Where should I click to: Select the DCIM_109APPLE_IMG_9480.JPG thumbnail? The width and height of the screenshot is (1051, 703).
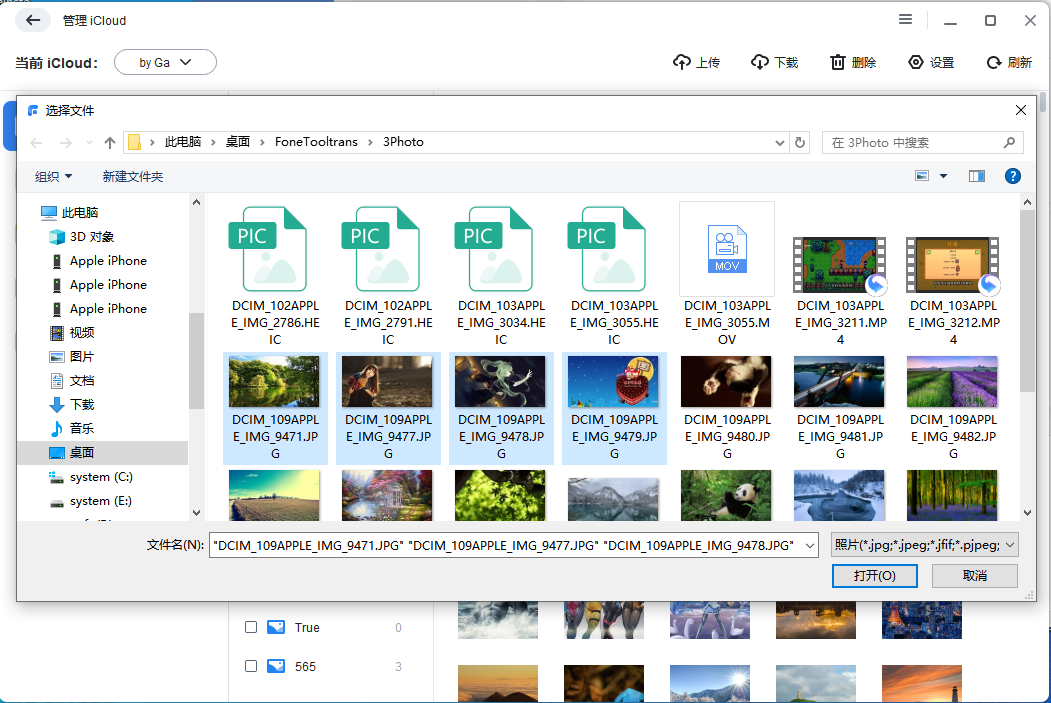pyautogui.click(x=726, y=381)
